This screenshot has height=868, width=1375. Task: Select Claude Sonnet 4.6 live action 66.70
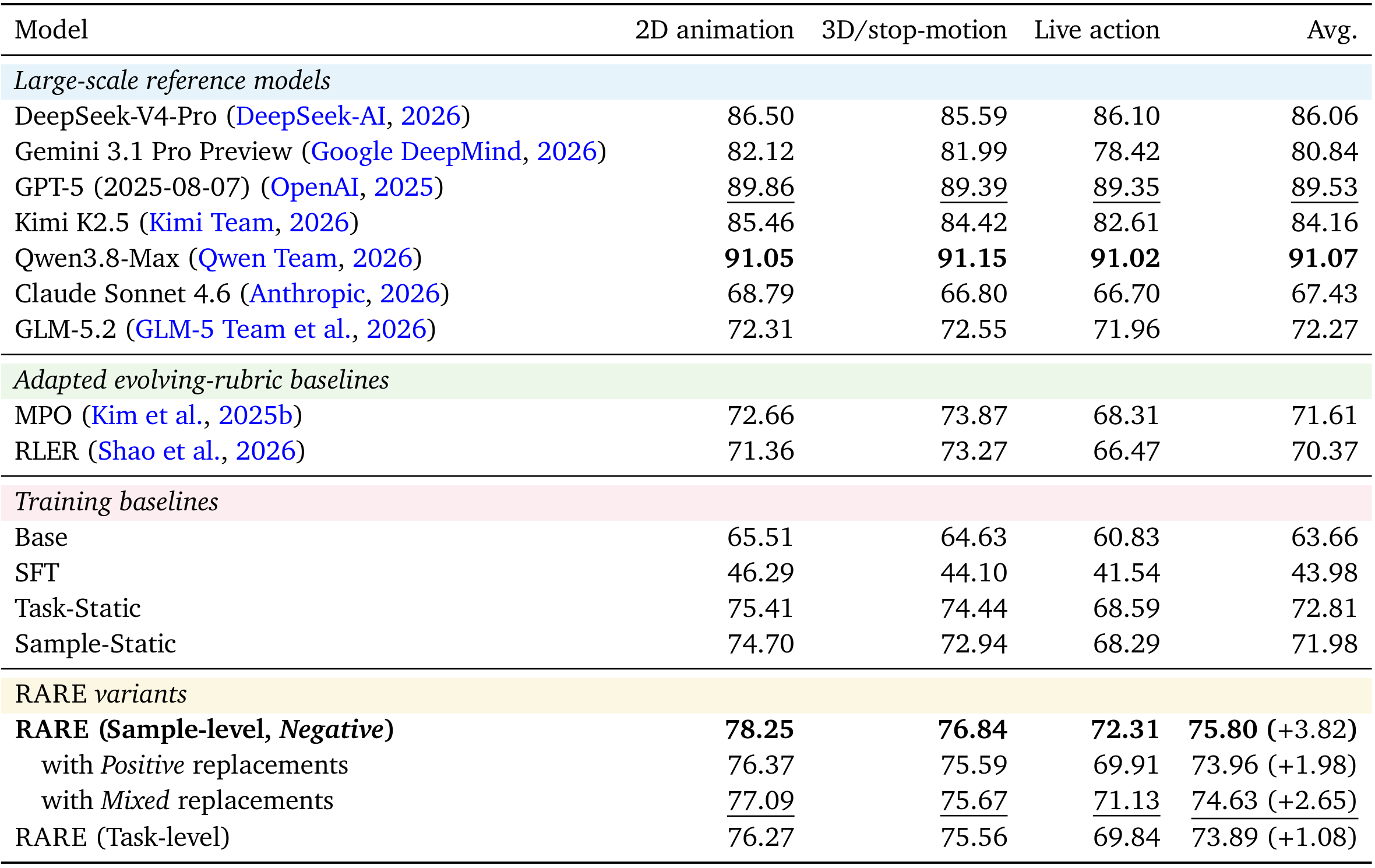(1126, 294)
